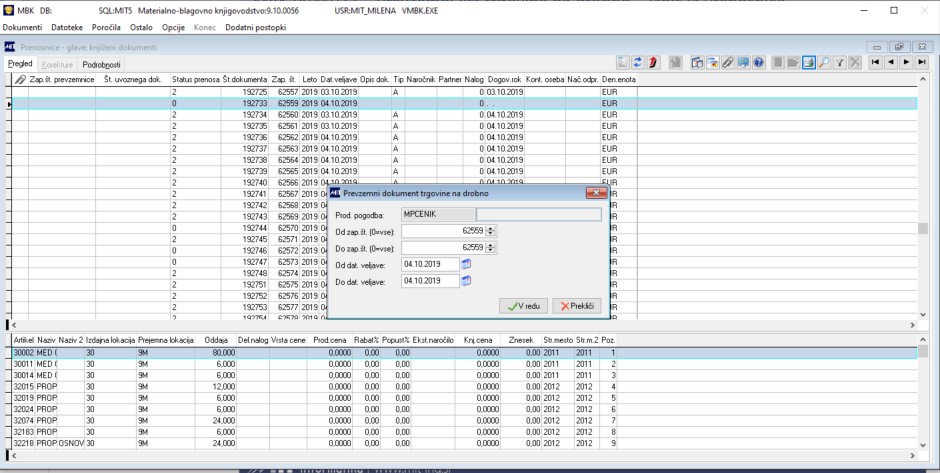Click the highlighted printer toolbar icon

point(809,62)
